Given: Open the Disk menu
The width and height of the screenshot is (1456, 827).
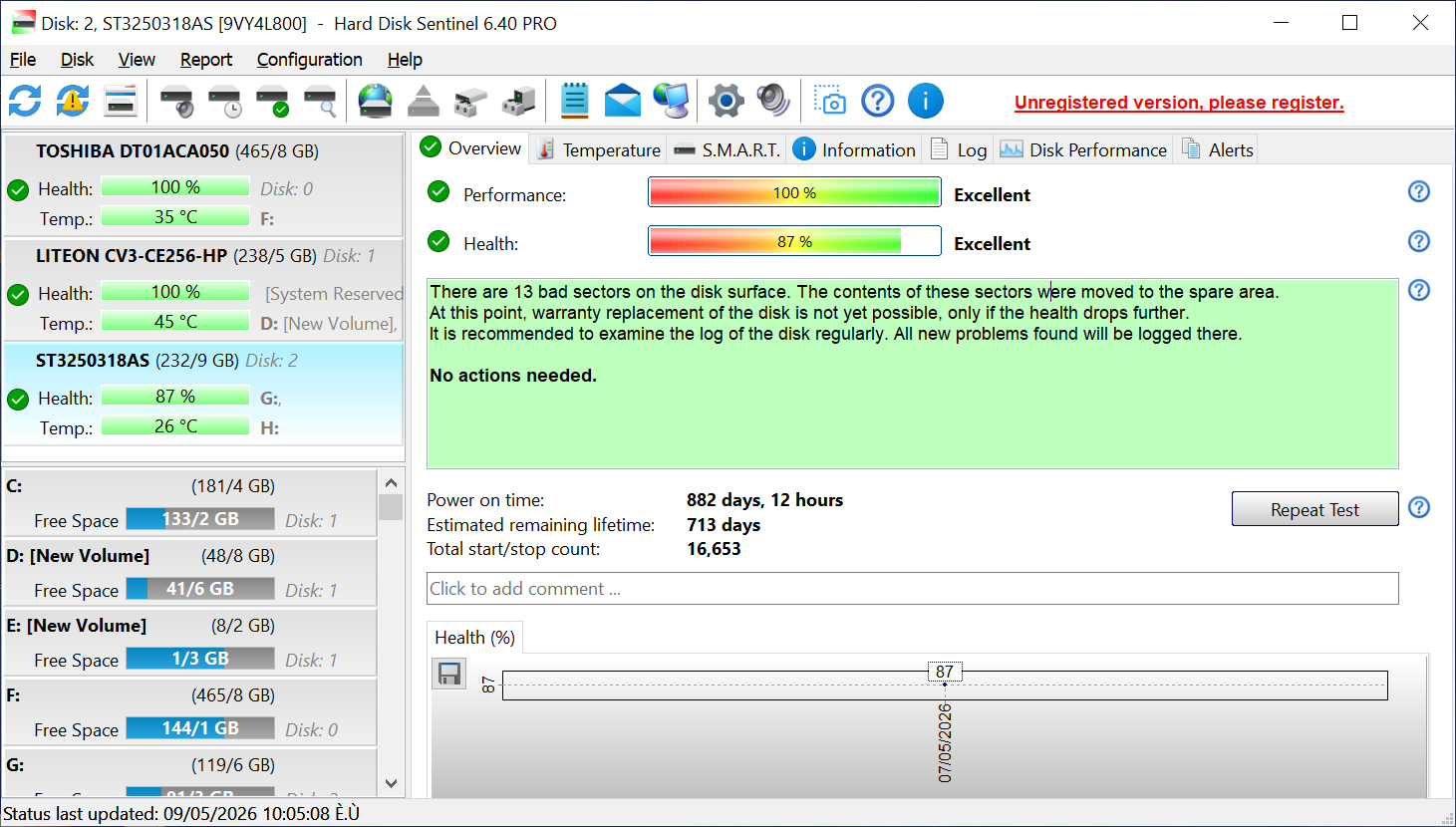Looking at the screenshot, I should (77, 60).
